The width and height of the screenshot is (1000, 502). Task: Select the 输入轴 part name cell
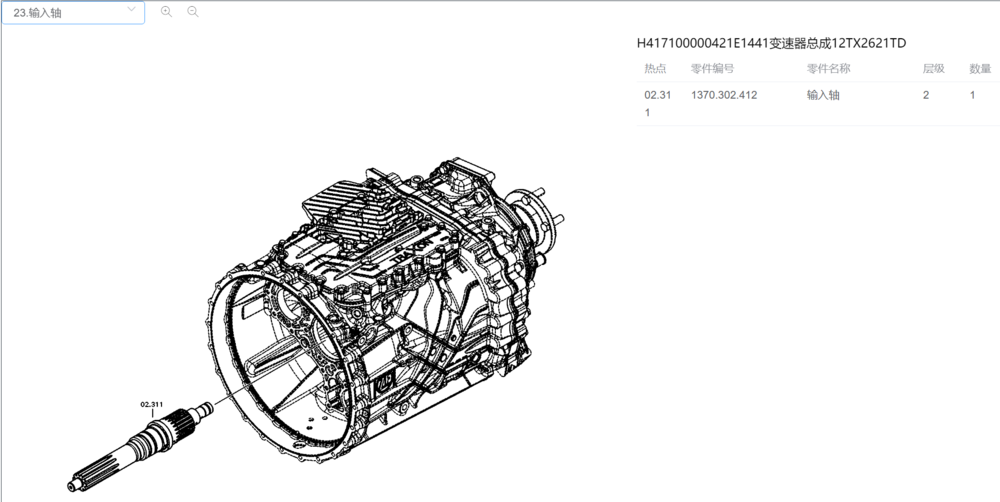click(x=823, y=95)
